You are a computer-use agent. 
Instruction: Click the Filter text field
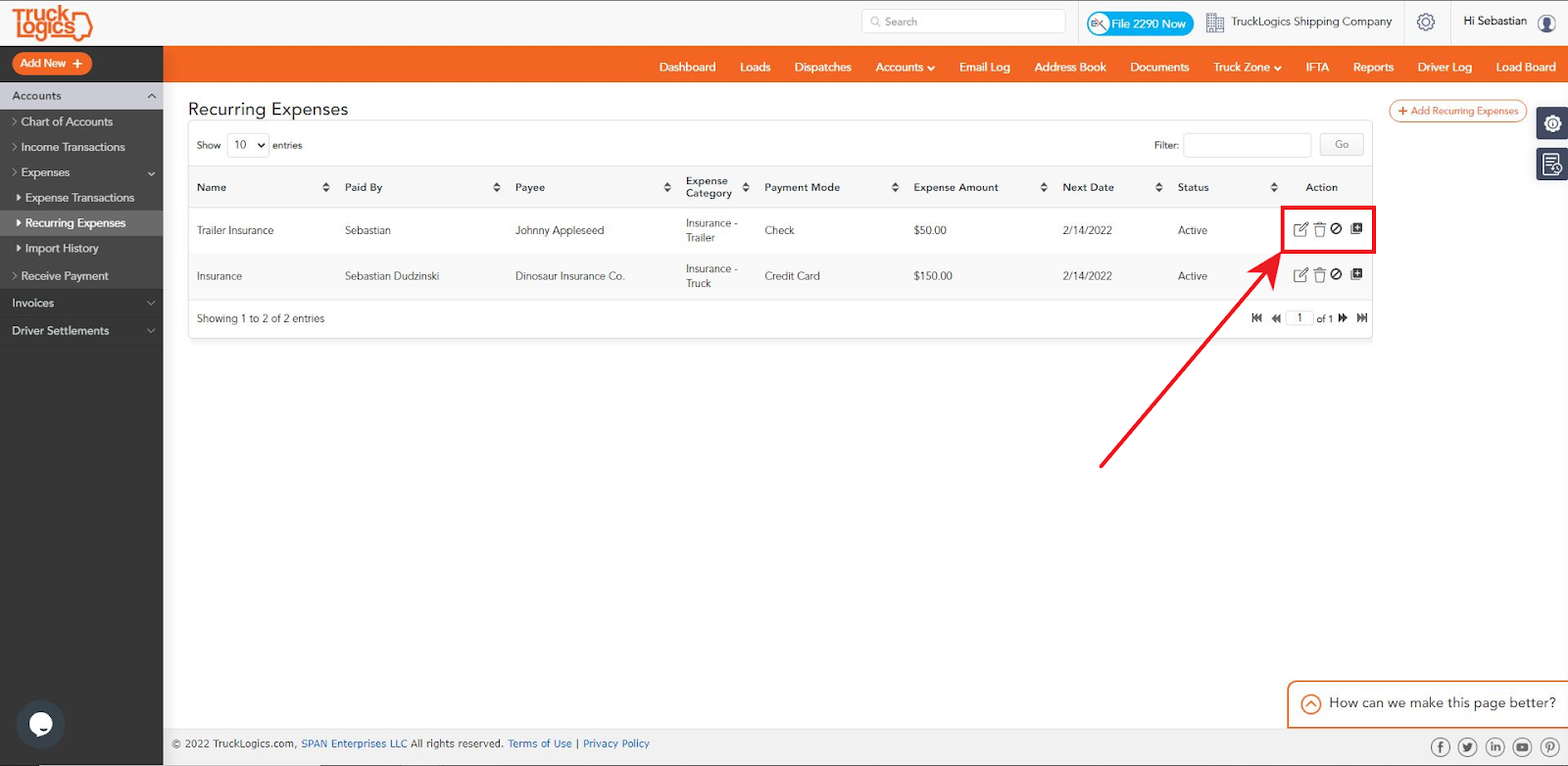click(1247, 145)
